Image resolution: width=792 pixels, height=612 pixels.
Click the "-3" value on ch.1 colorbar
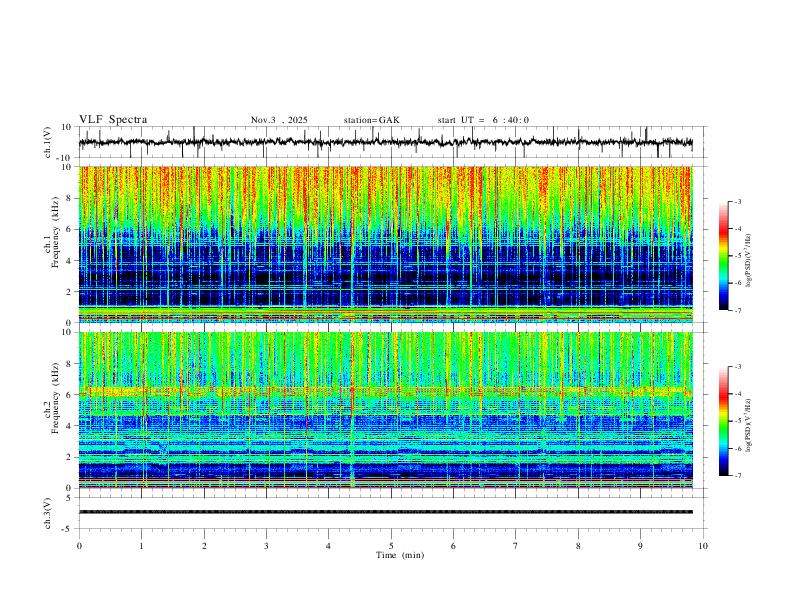click(737, 201)
